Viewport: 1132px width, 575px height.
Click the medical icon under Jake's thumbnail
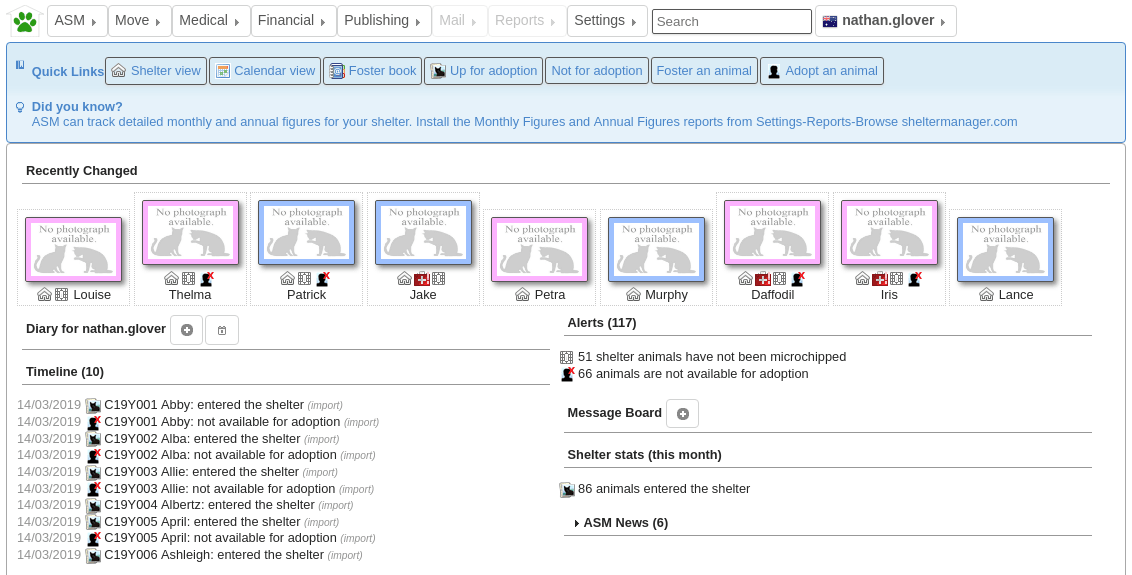click(x=421, y=279)
